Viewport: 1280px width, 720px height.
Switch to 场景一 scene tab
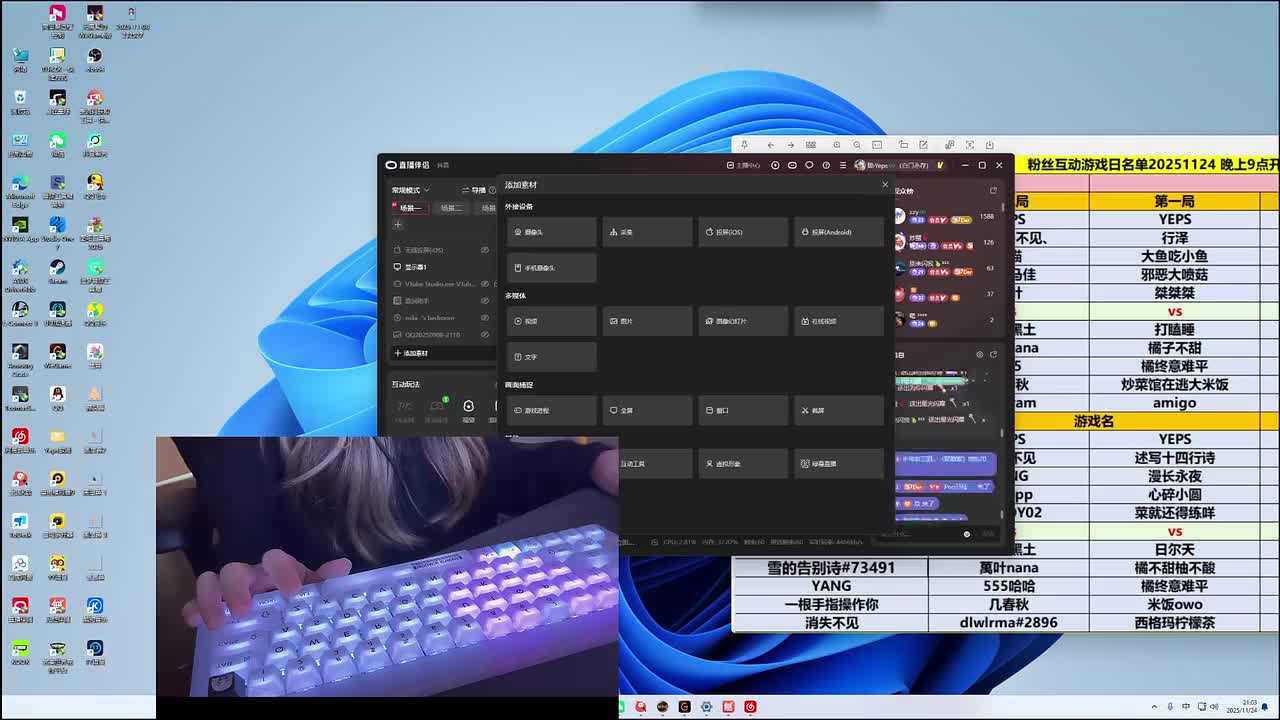pyautogui.click(x=410, y=208)
